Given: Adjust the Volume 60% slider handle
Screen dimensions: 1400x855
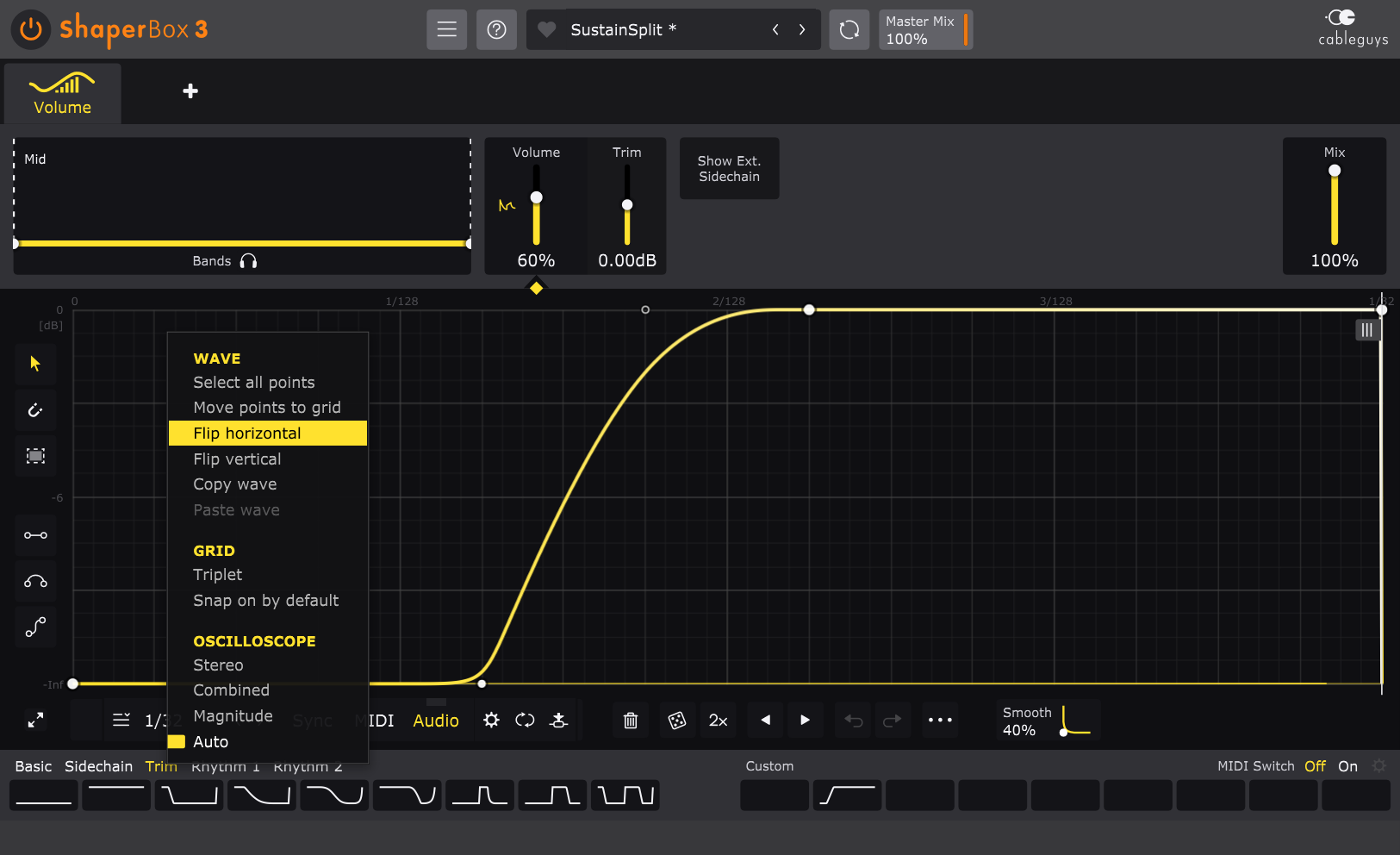Looking at the screenshot, I should coord(536,197).
